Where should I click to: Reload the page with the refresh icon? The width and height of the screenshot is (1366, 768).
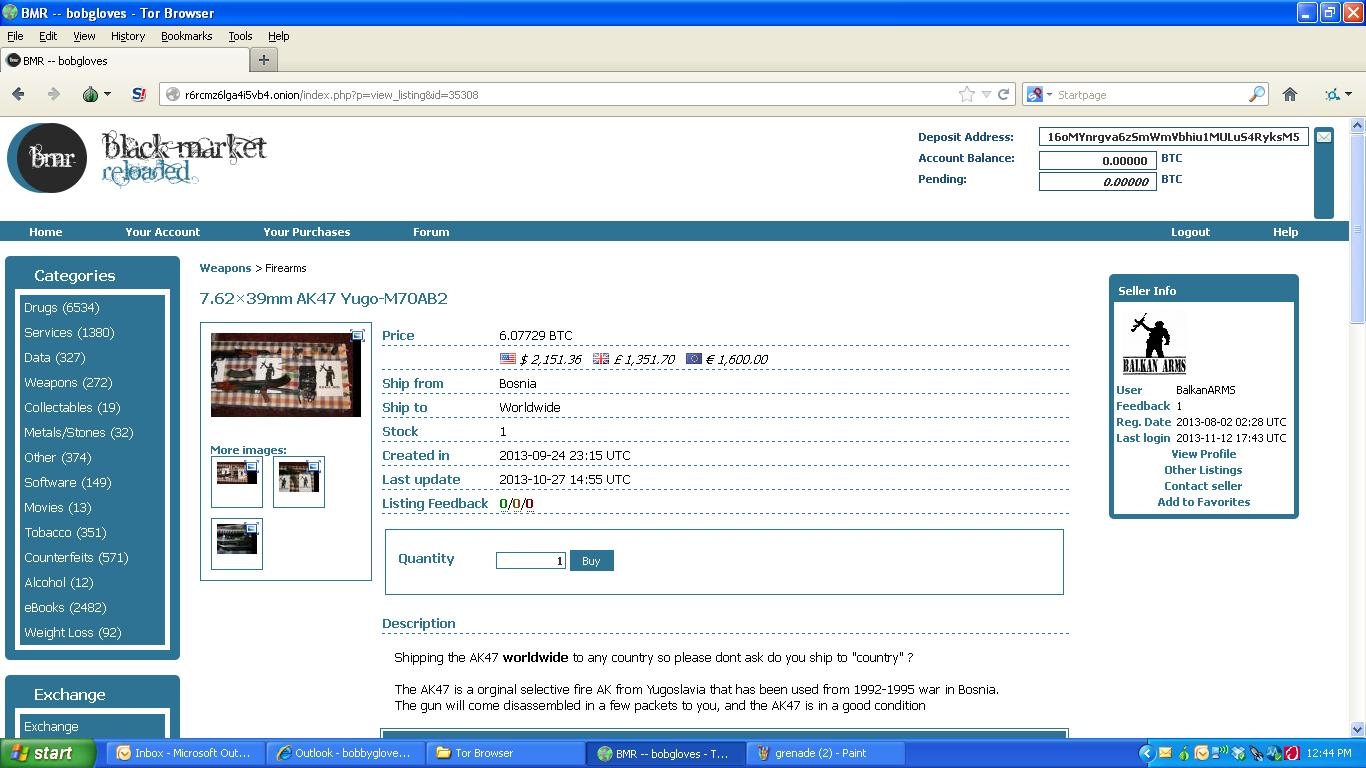1003,94
